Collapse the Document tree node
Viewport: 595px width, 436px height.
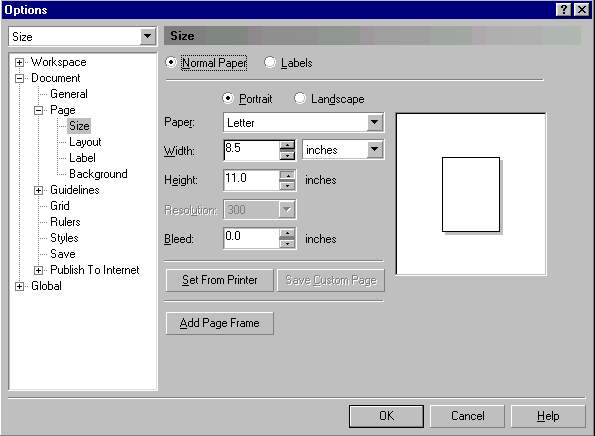[19, 79]
